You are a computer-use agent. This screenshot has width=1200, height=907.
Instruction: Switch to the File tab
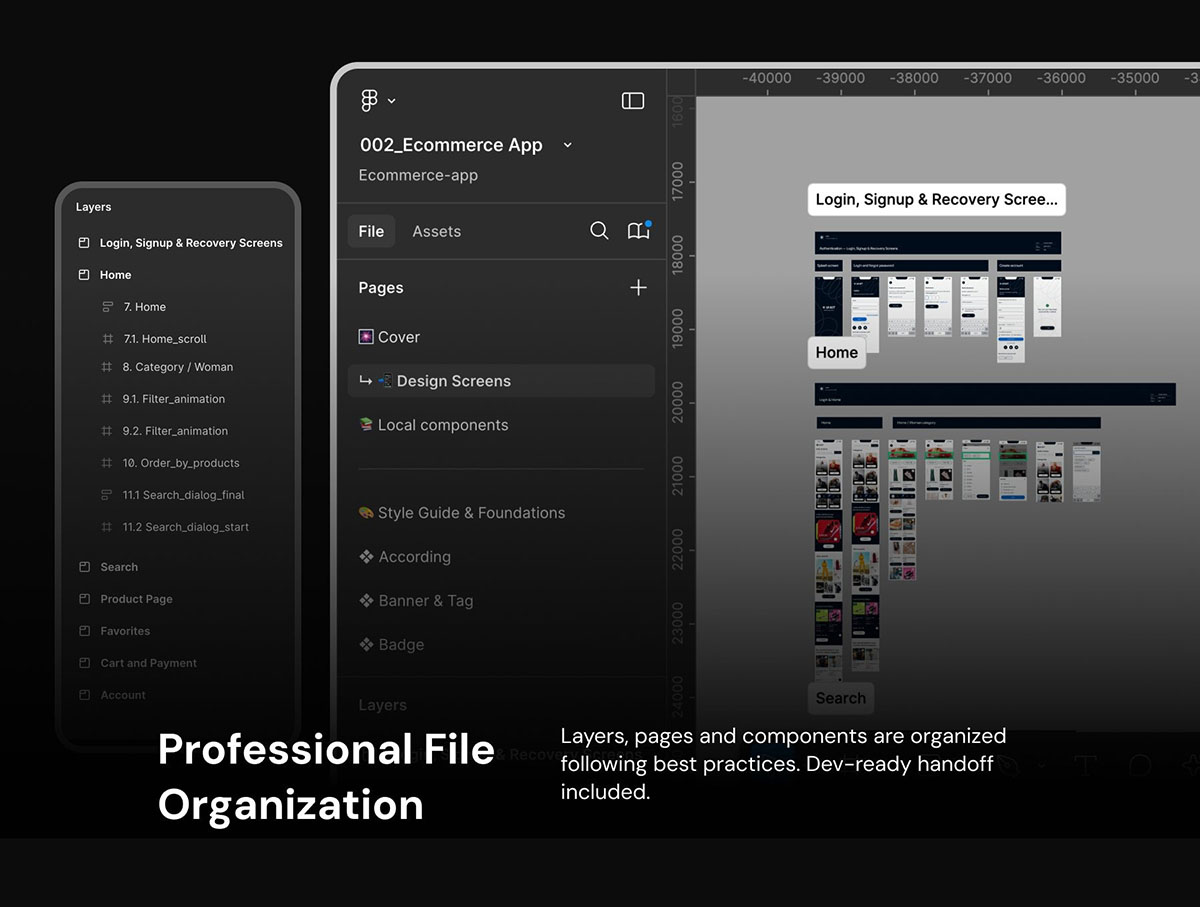371,231
